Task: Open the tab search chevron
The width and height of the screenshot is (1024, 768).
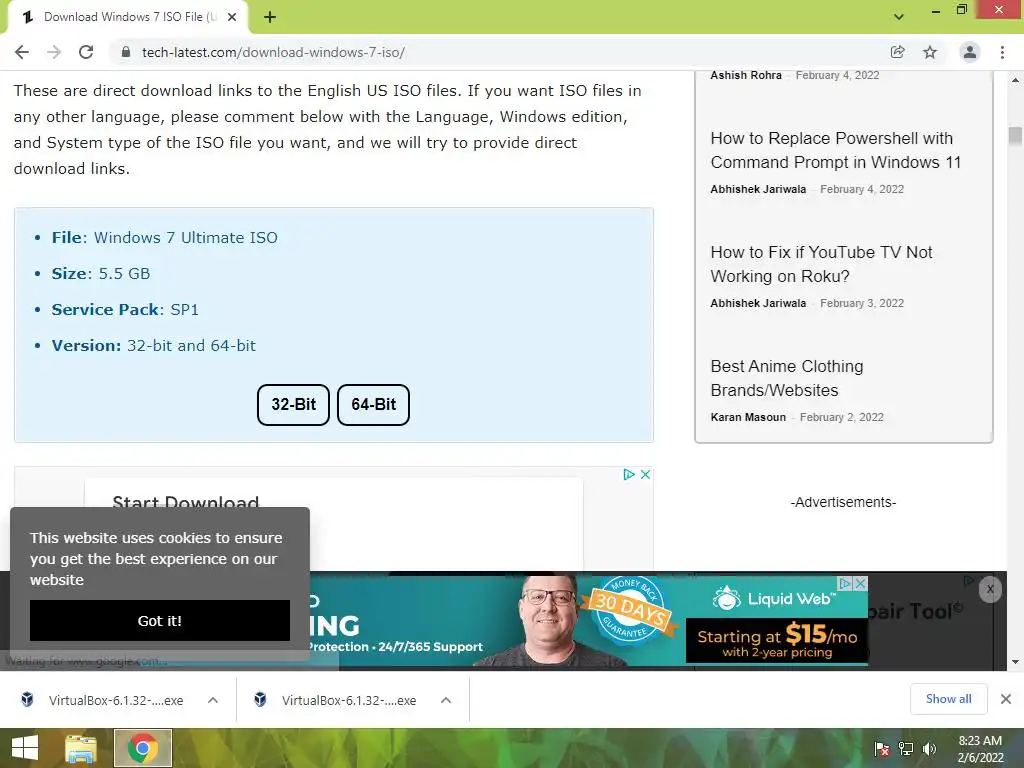Action: [x=899, y=17]
